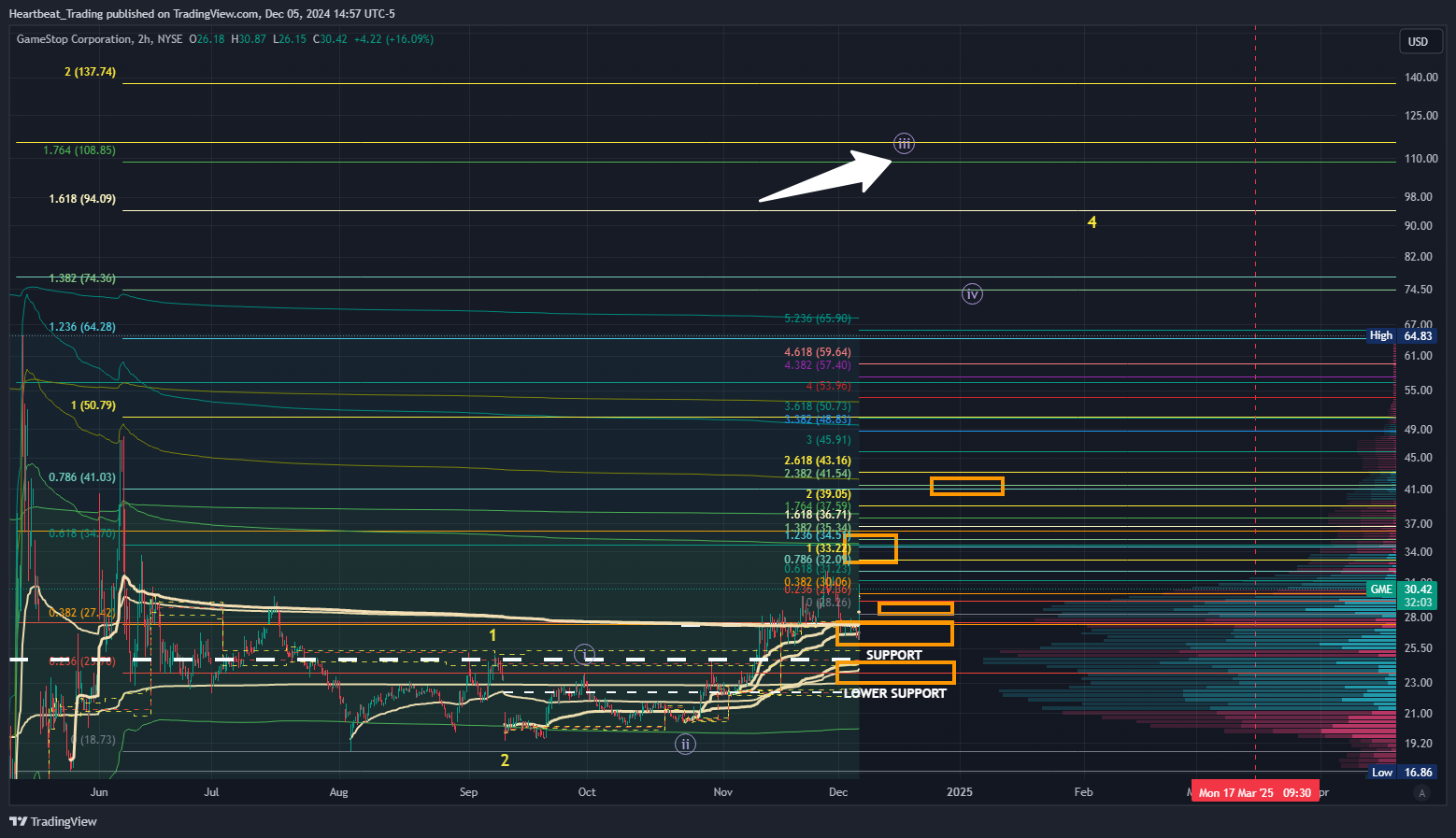1456x838 pixels.
Task: Click the 74.50 price axis label
Action: 1418,290
